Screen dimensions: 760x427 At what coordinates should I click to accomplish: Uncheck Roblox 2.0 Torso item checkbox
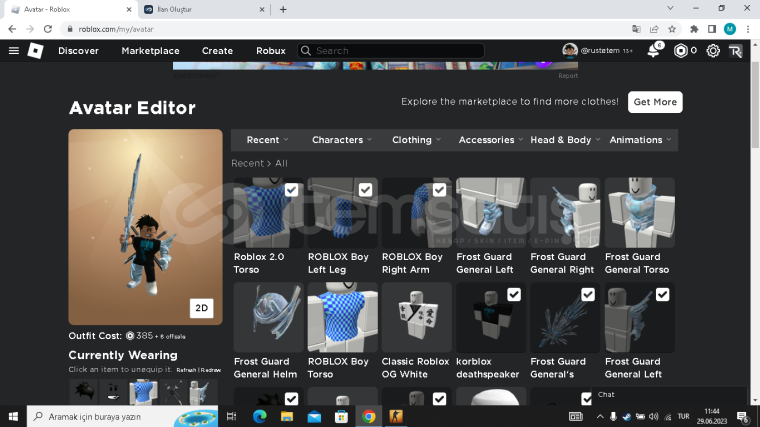coord(291,190)
